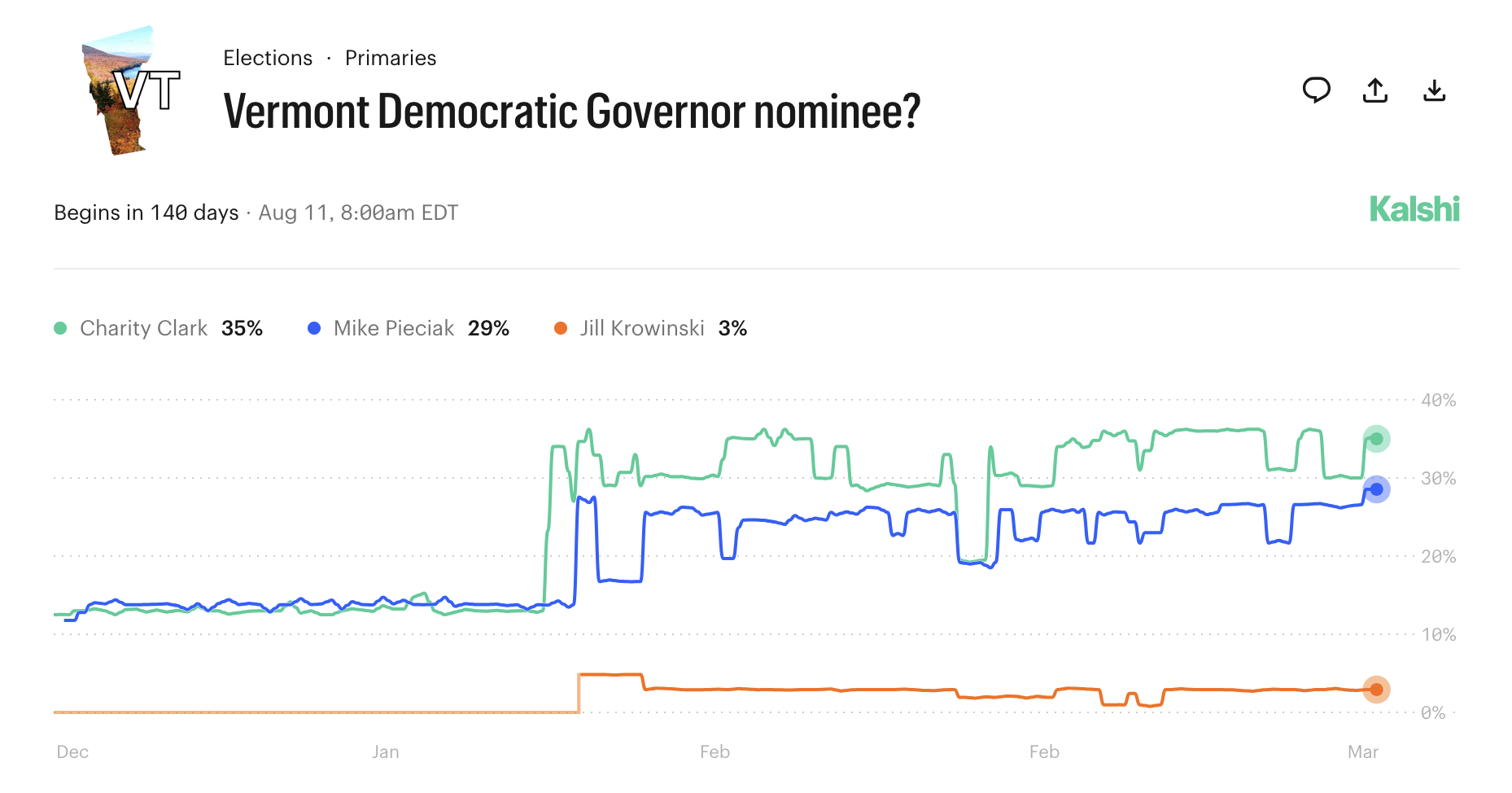
Task: Click the Aug 11 begin date text
Action: [x=358, y=212]
